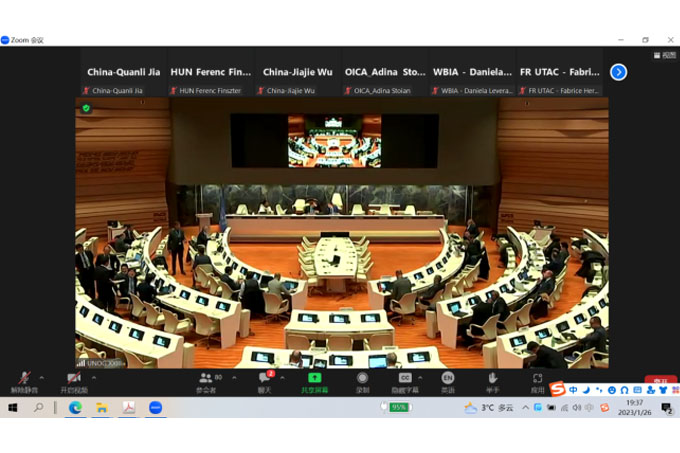The image size is (680, 453).
Task: Click the Sogou input S logo
Action: click(x=558, y=389)
